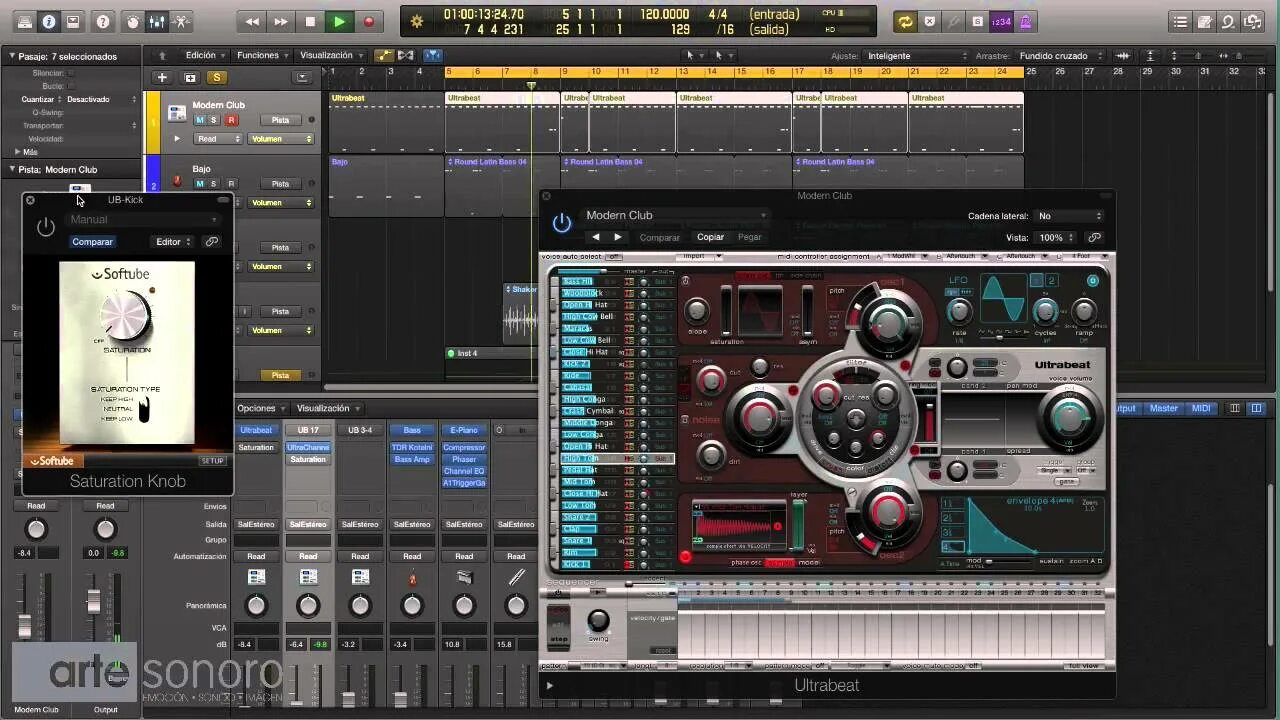The width and height of the screenshot is (1280, 720).
Task: Click Copiar in the Ultrabeat window
Action: coord(710,237)
